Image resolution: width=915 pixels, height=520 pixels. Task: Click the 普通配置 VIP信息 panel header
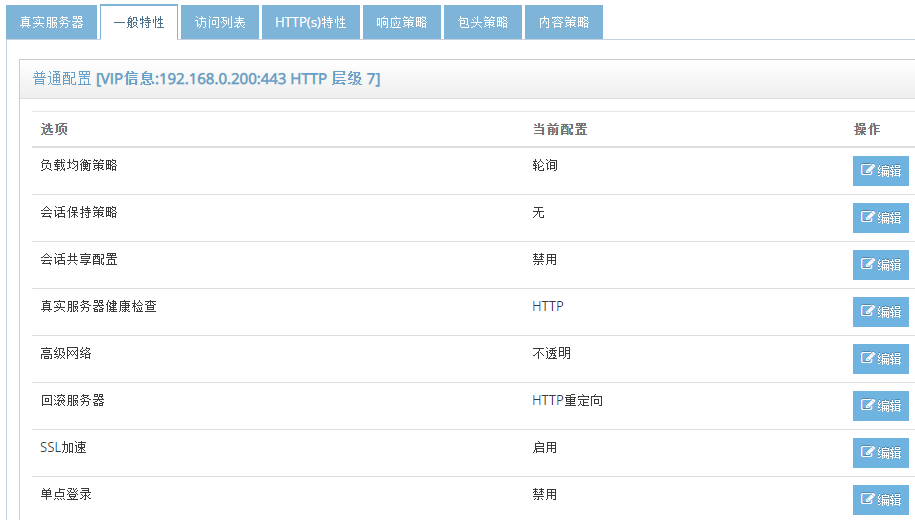coord(207,79)
